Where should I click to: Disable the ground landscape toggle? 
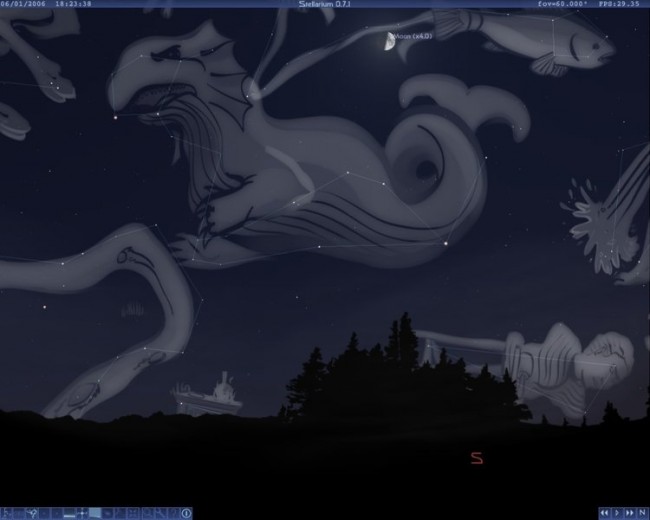click(x=69, y=513)
